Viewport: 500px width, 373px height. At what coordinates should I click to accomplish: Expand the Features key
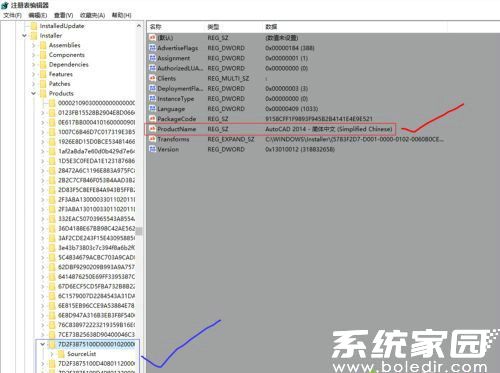coord(34,74)
